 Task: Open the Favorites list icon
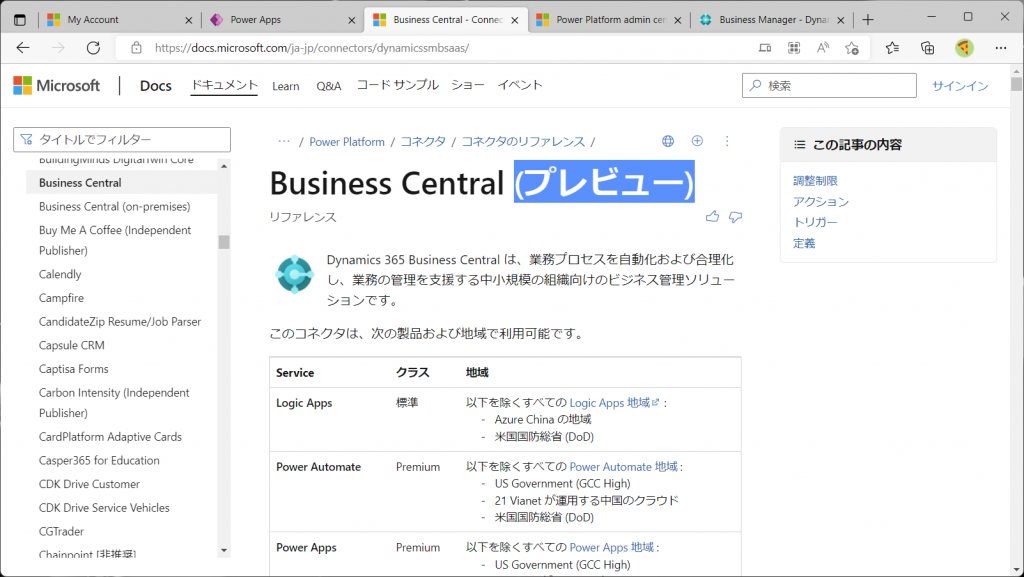click(x=892, y=48)
